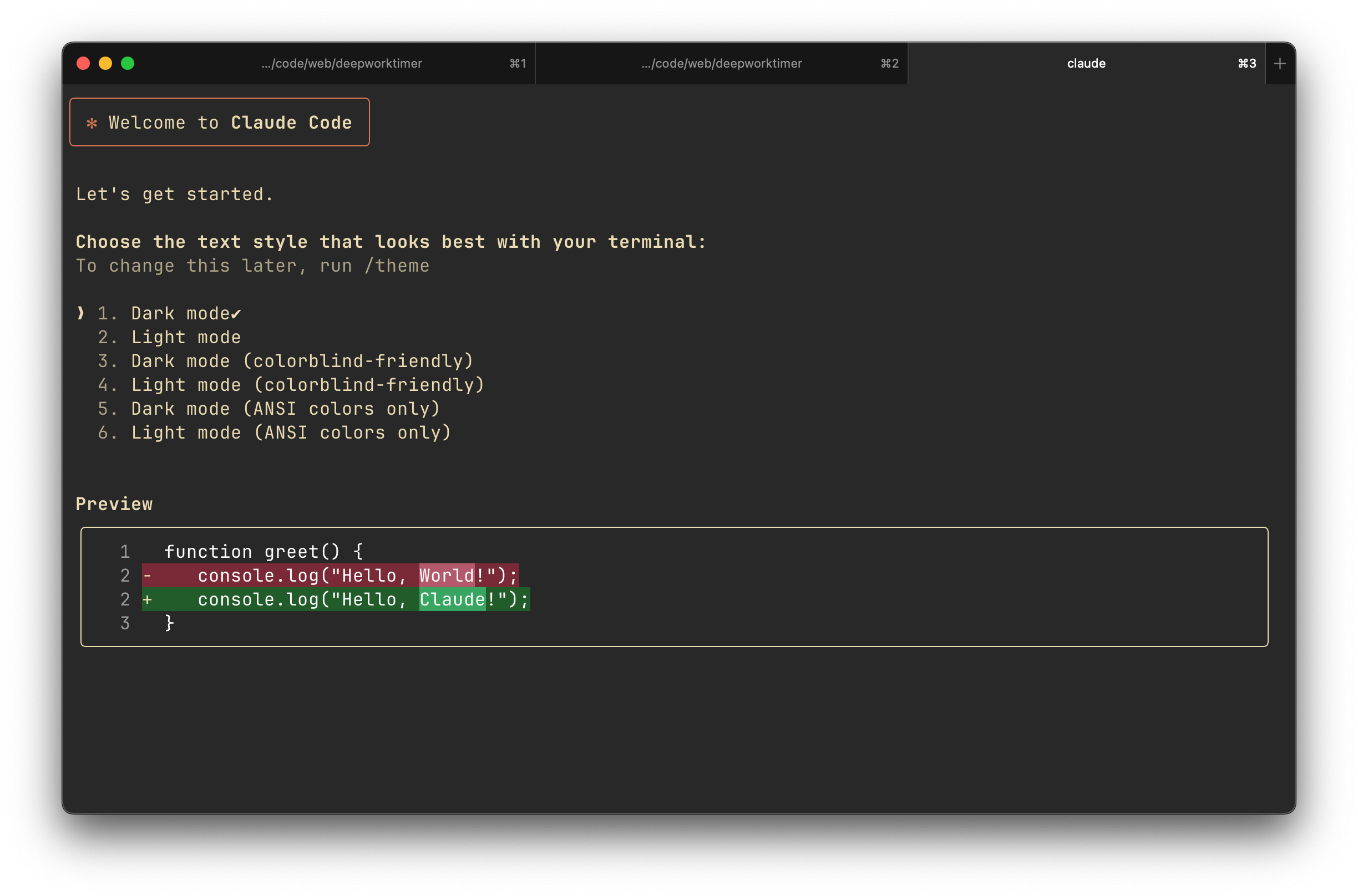1358x896 pixels.
Task: Click the highlighted word Claude in preview
Action: (452, 599)
